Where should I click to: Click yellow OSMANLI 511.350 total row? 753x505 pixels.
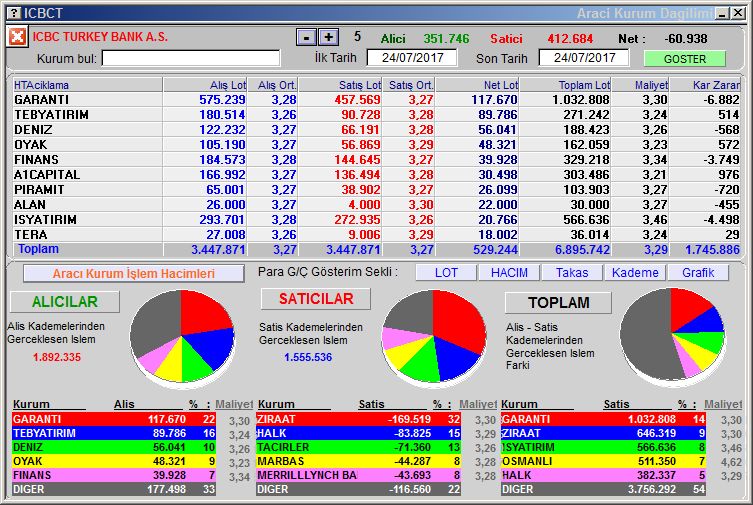tap(603, 461)
